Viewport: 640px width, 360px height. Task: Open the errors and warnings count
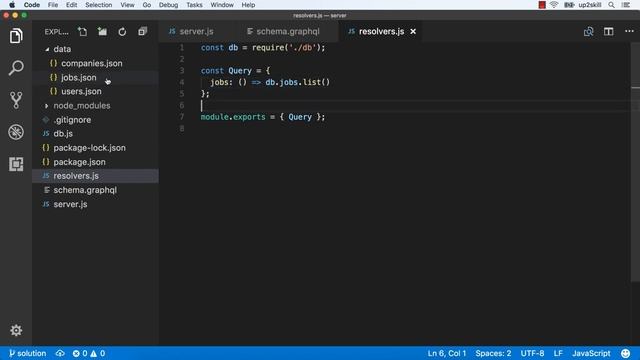coord(89,353)
